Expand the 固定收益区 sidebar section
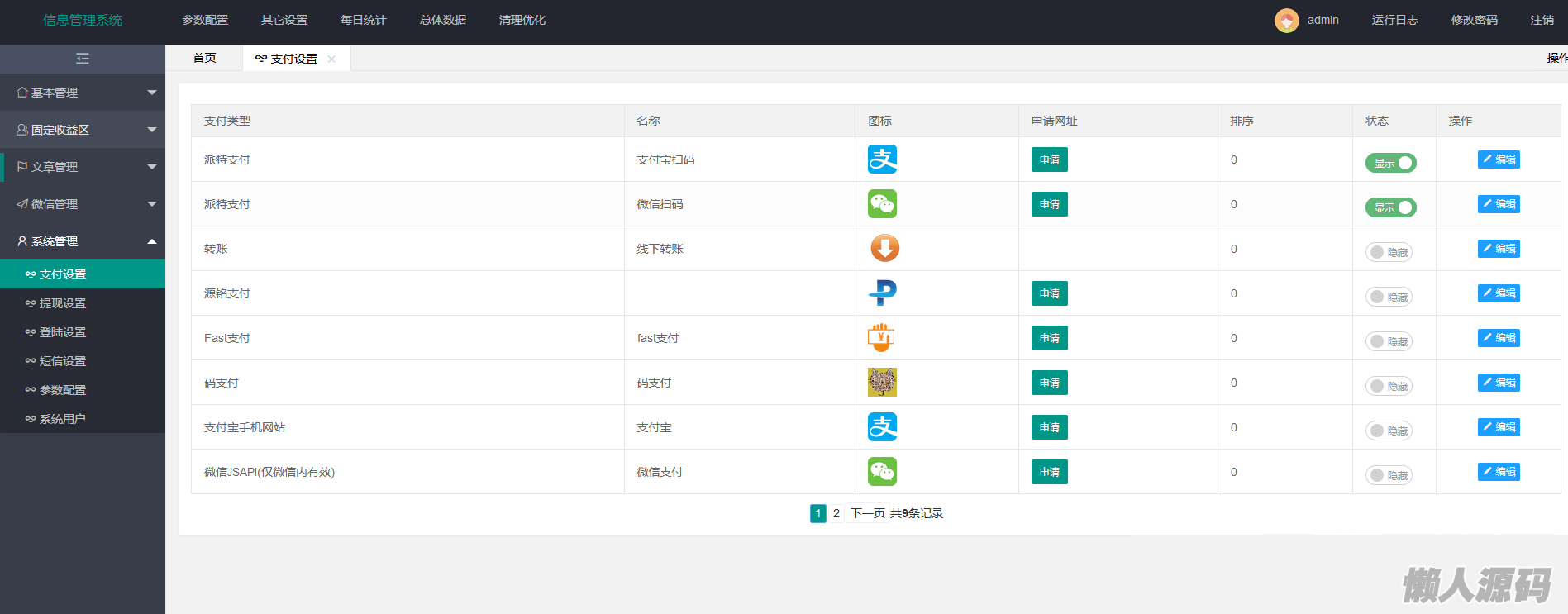Viewport: 1568px width, 614px height. pyautogui.click(x=83, y=130)
